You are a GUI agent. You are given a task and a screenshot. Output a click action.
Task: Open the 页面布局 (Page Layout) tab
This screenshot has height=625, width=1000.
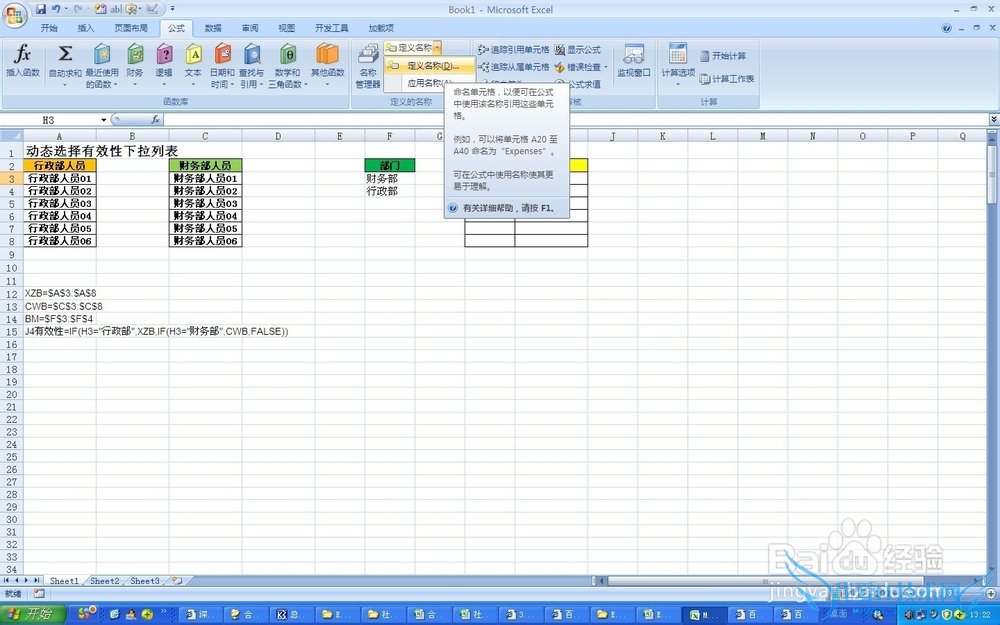[x=131, y=28]
